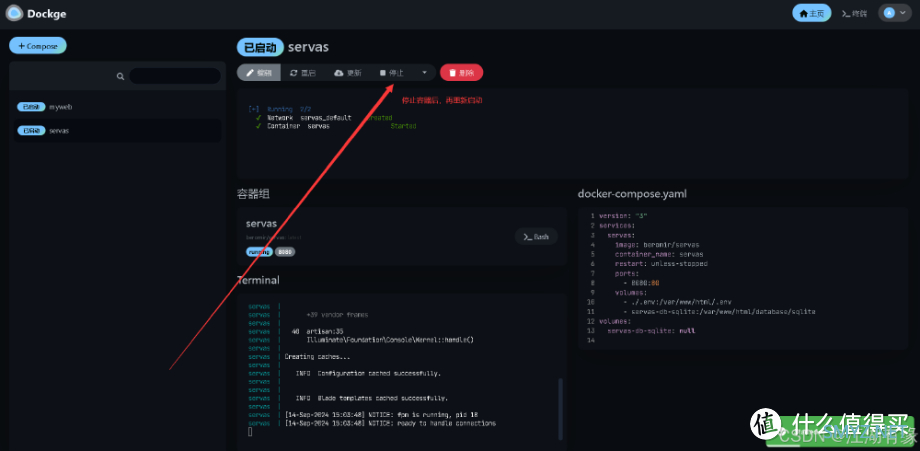This screenshot has height=451, width=920.
Task: Click the restart (重启) button
Action: [x=303, y=73]
